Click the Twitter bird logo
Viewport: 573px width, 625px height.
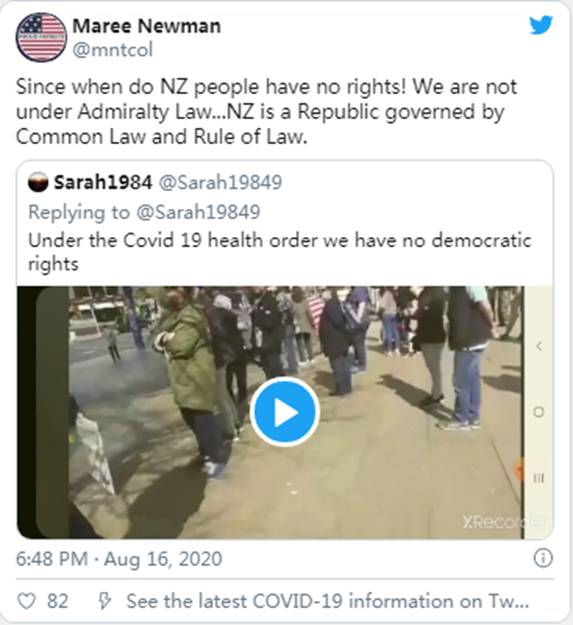[x=541, y=25]
